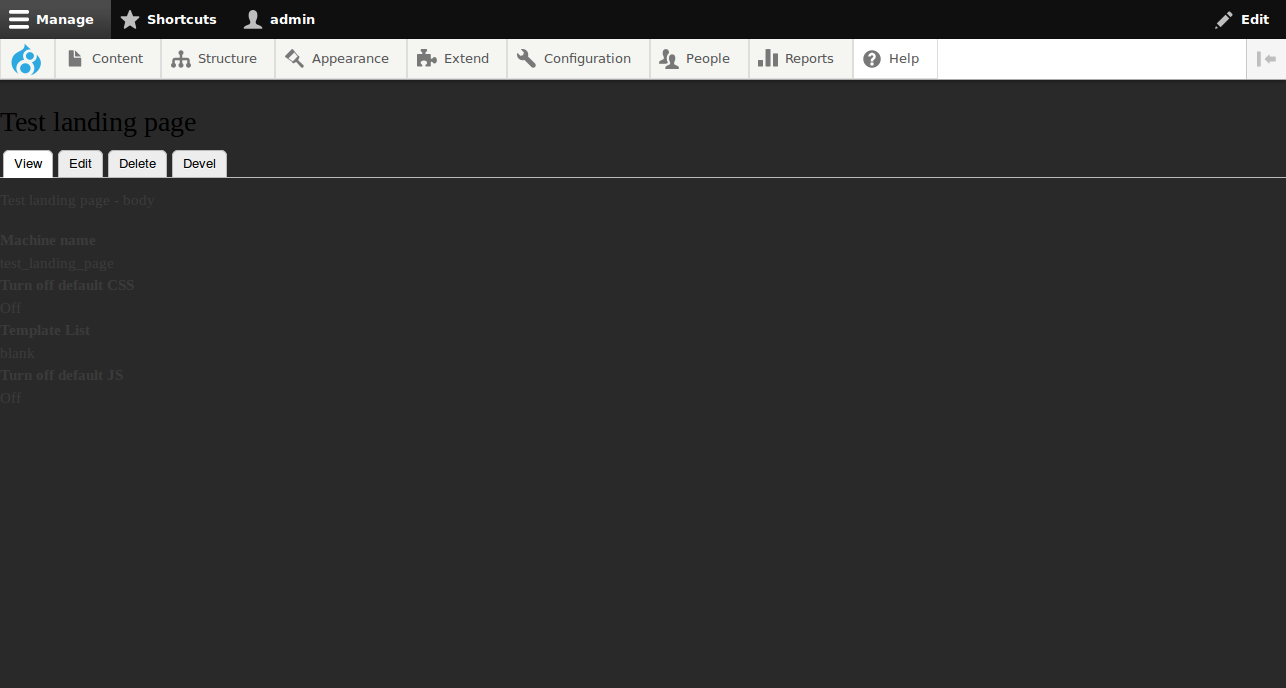Open the Drupal logo home icon
Image resolution: width=1286 pixels, height=688 pixels.
click(26, 58)
